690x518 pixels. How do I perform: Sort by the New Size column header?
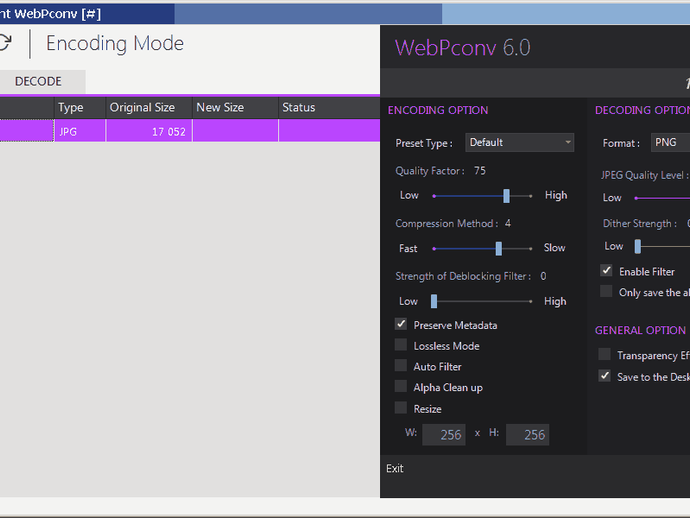pos(235,107)
